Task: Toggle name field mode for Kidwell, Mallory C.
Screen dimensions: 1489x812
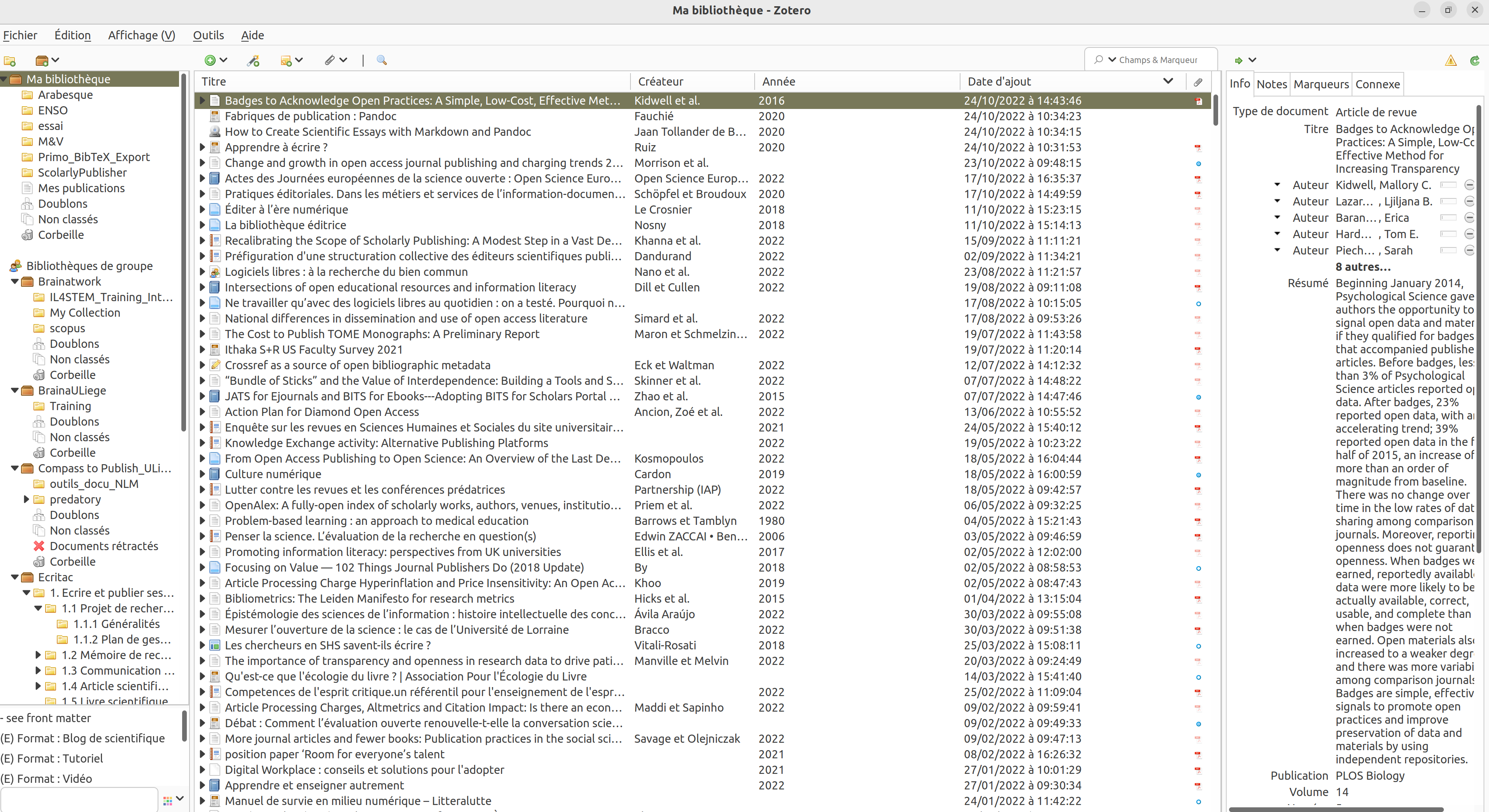Action: click(x=1448, y=186)
